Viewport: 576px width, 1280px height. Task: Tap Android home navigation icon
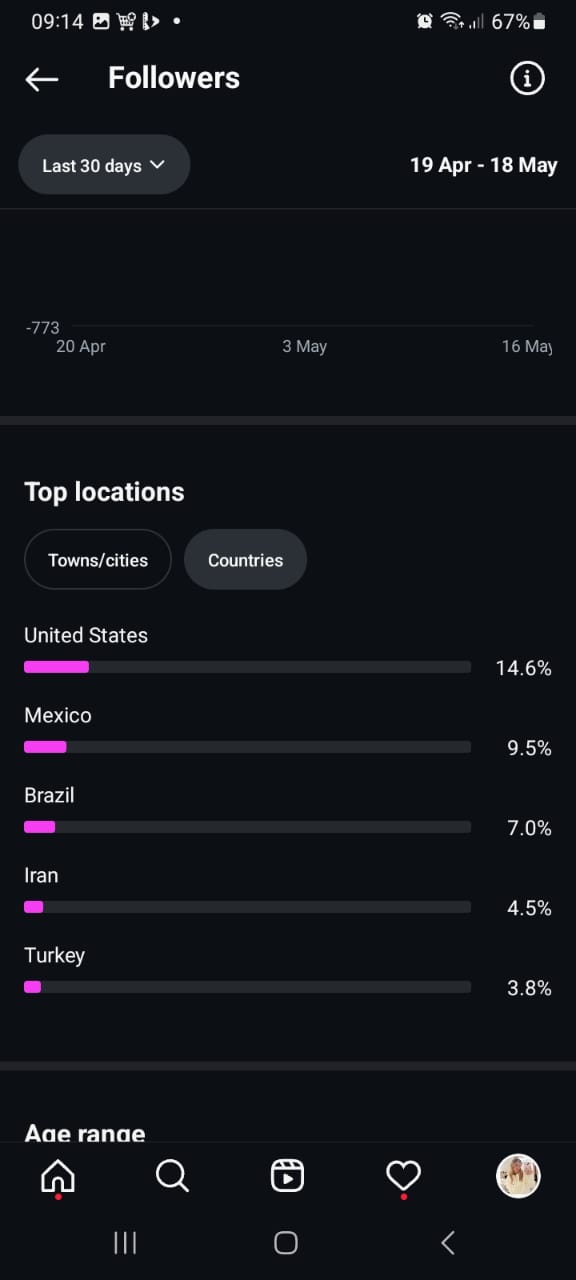[286, 1243]
